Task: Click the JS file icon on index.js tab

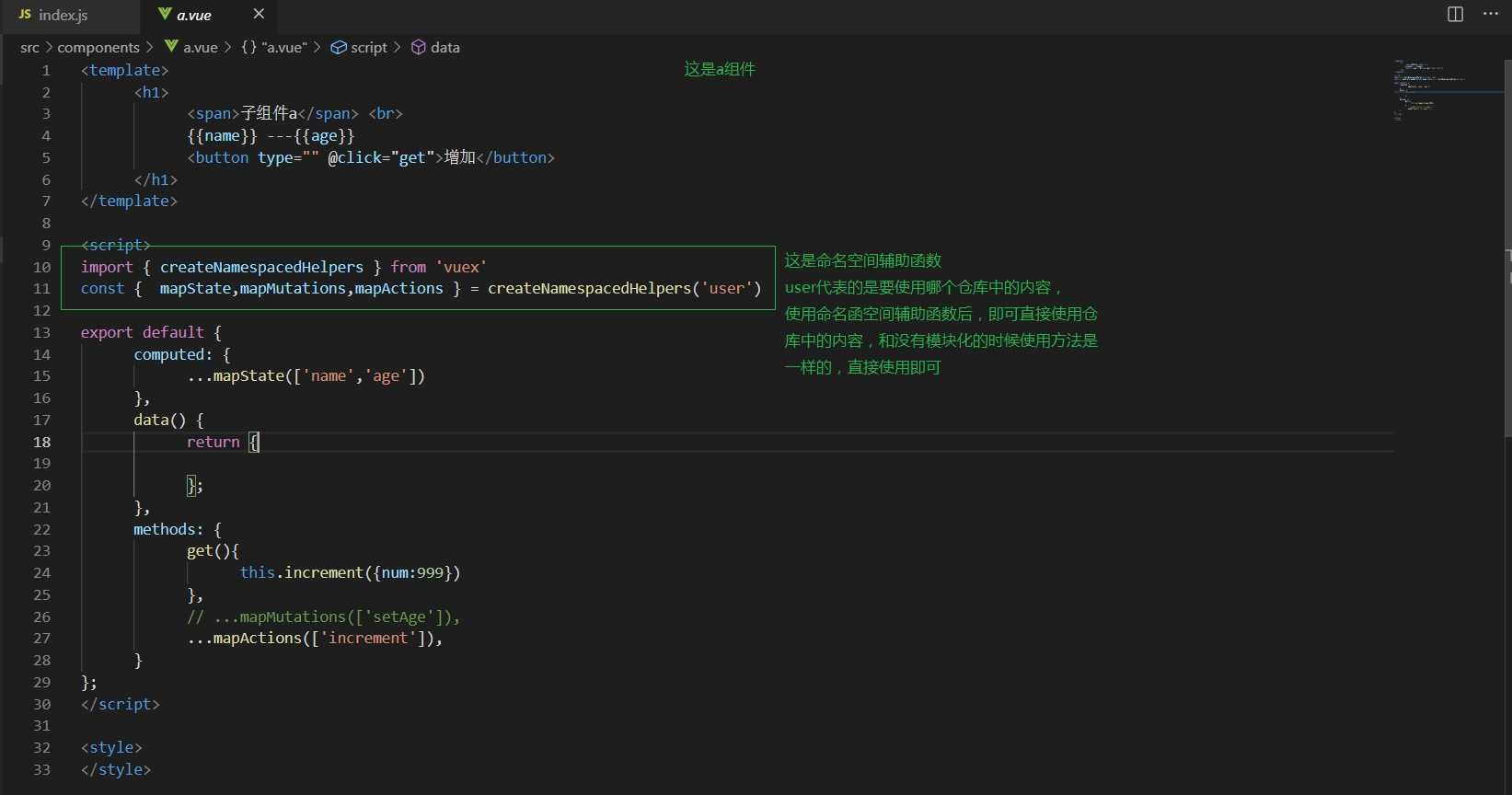Action: point(25,15)
